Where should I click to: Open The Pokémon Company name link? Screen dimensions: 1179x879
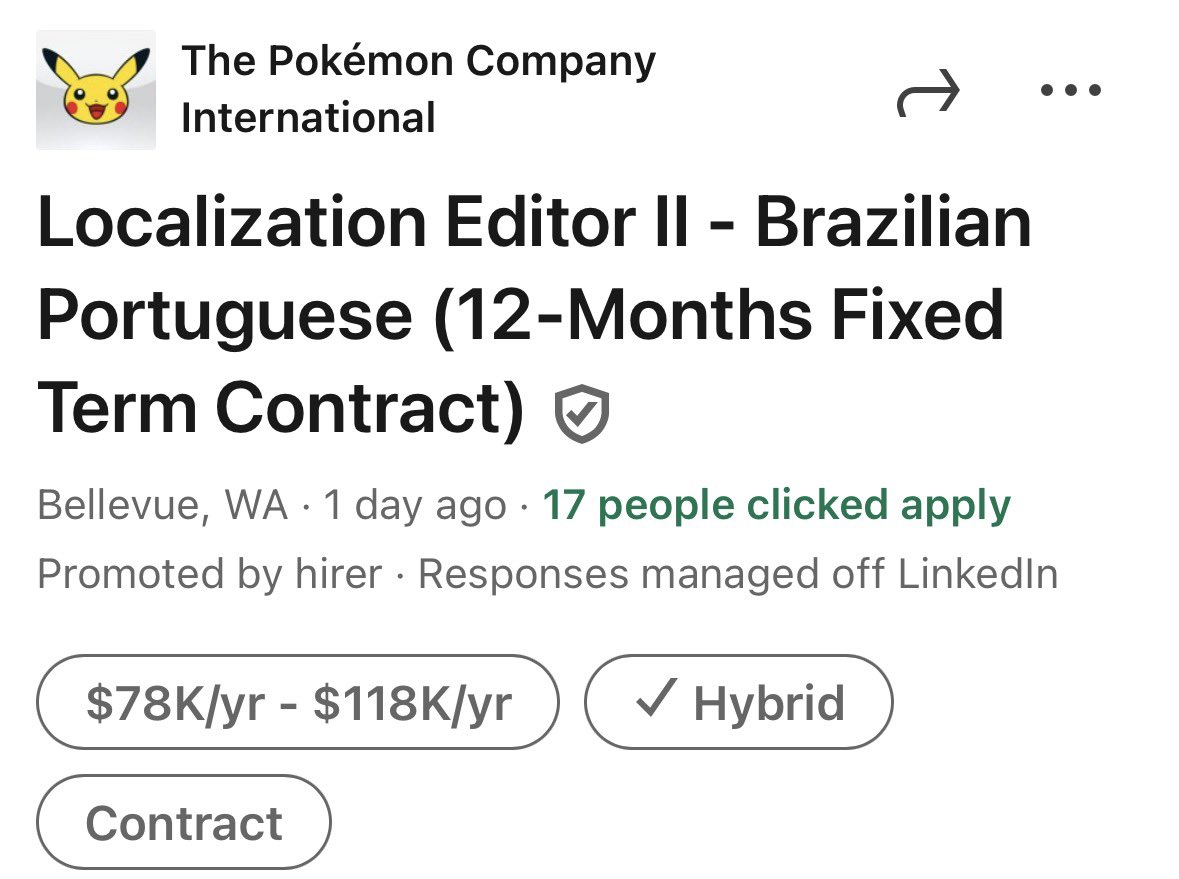[418, 62]
